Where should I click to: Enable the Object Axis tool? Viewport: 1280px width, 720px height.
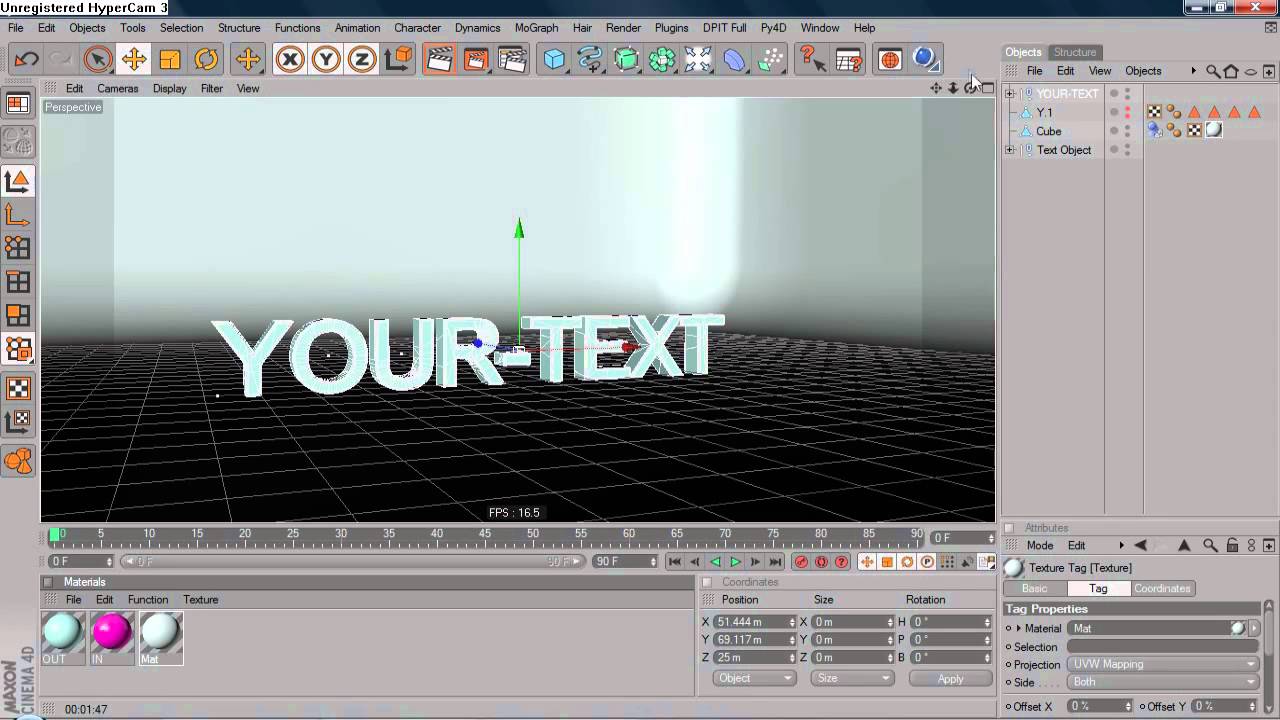(18, 215)
